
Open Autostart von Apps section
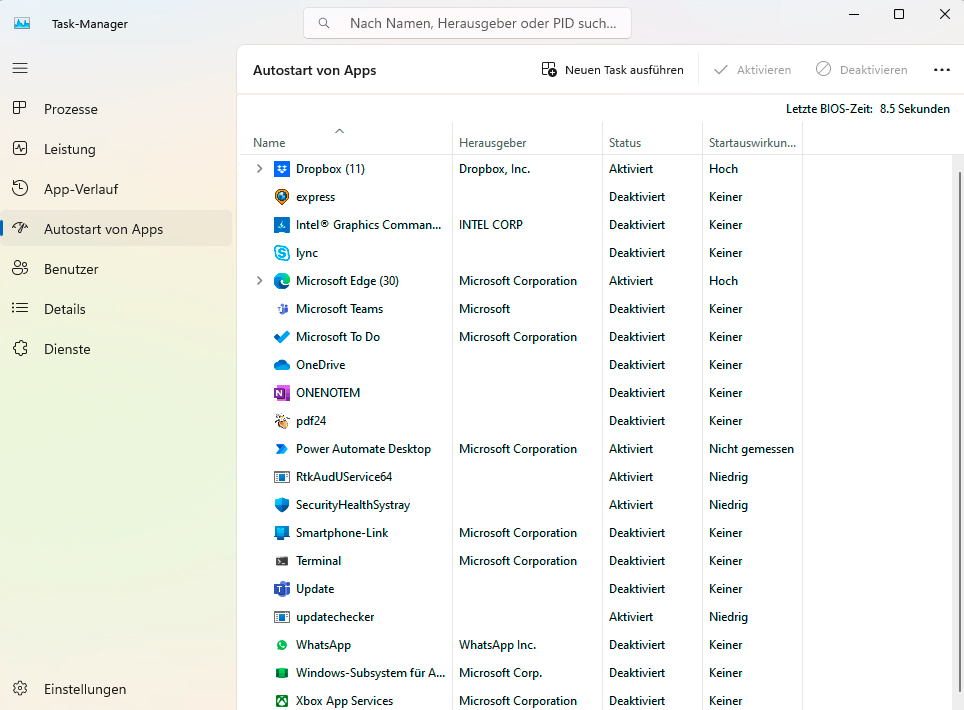tap(103, 228)
